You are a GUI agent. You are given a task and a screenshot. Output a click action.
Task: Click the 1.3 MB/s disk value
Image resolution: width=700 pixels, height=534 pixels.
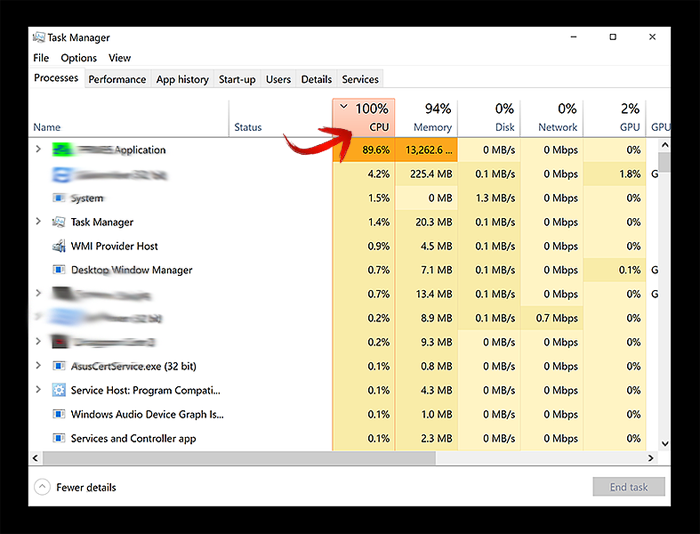click(x=495, y=198)
